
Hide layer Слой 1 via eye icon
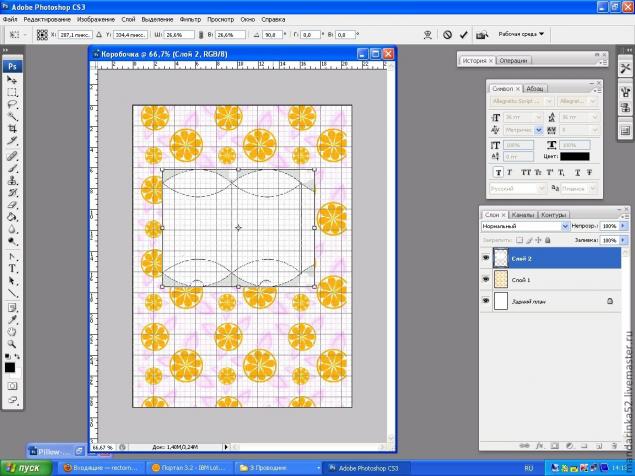[486, 279]
